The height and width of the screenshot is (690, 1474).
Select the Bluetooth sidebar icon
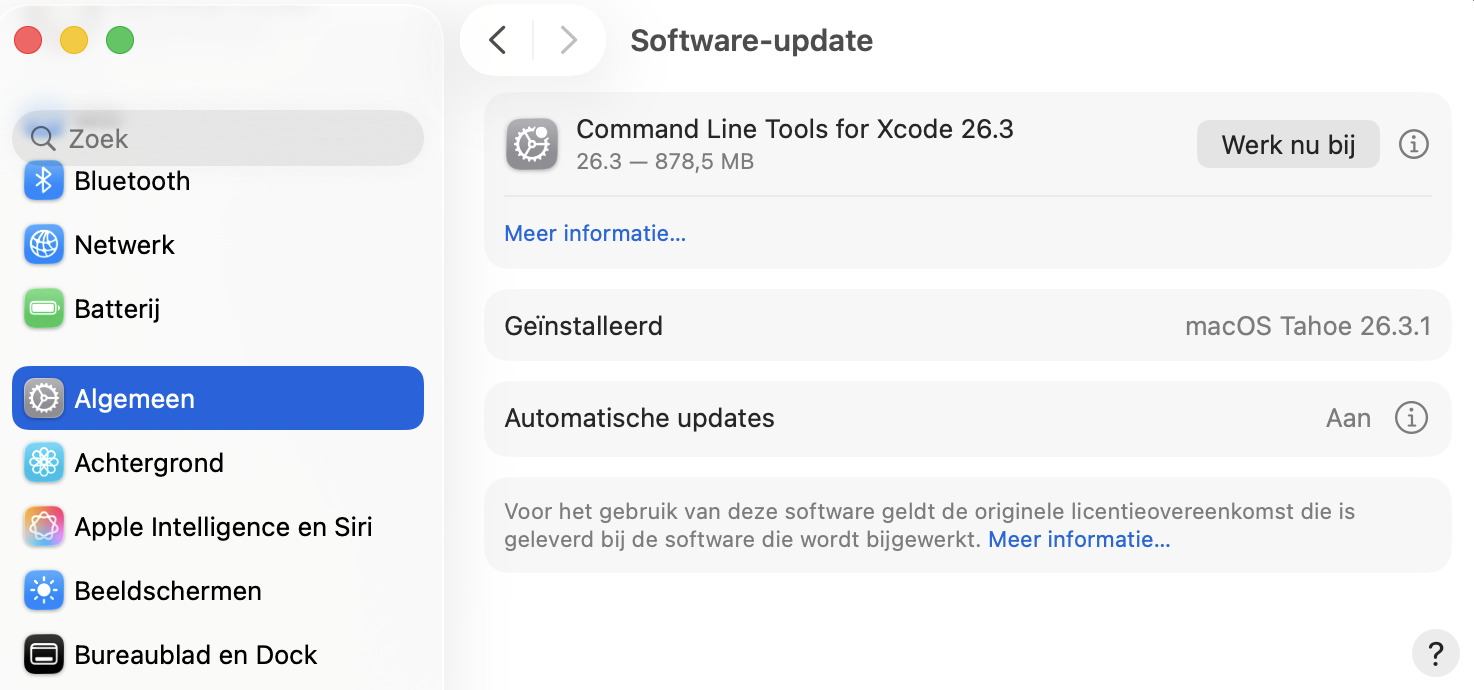click(44, 181)
